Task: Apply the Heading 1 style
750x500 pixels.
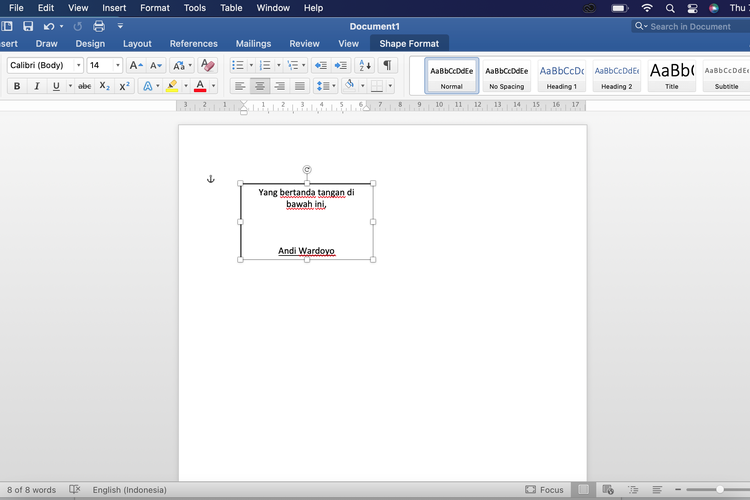Action: pyautogui.click(x=561, y=76)
